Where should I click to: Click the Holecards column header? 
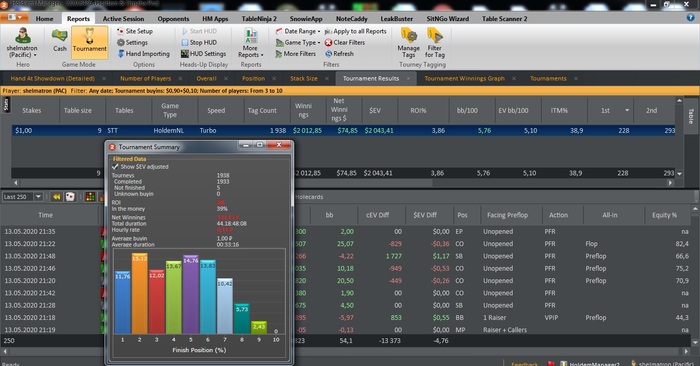309,197
